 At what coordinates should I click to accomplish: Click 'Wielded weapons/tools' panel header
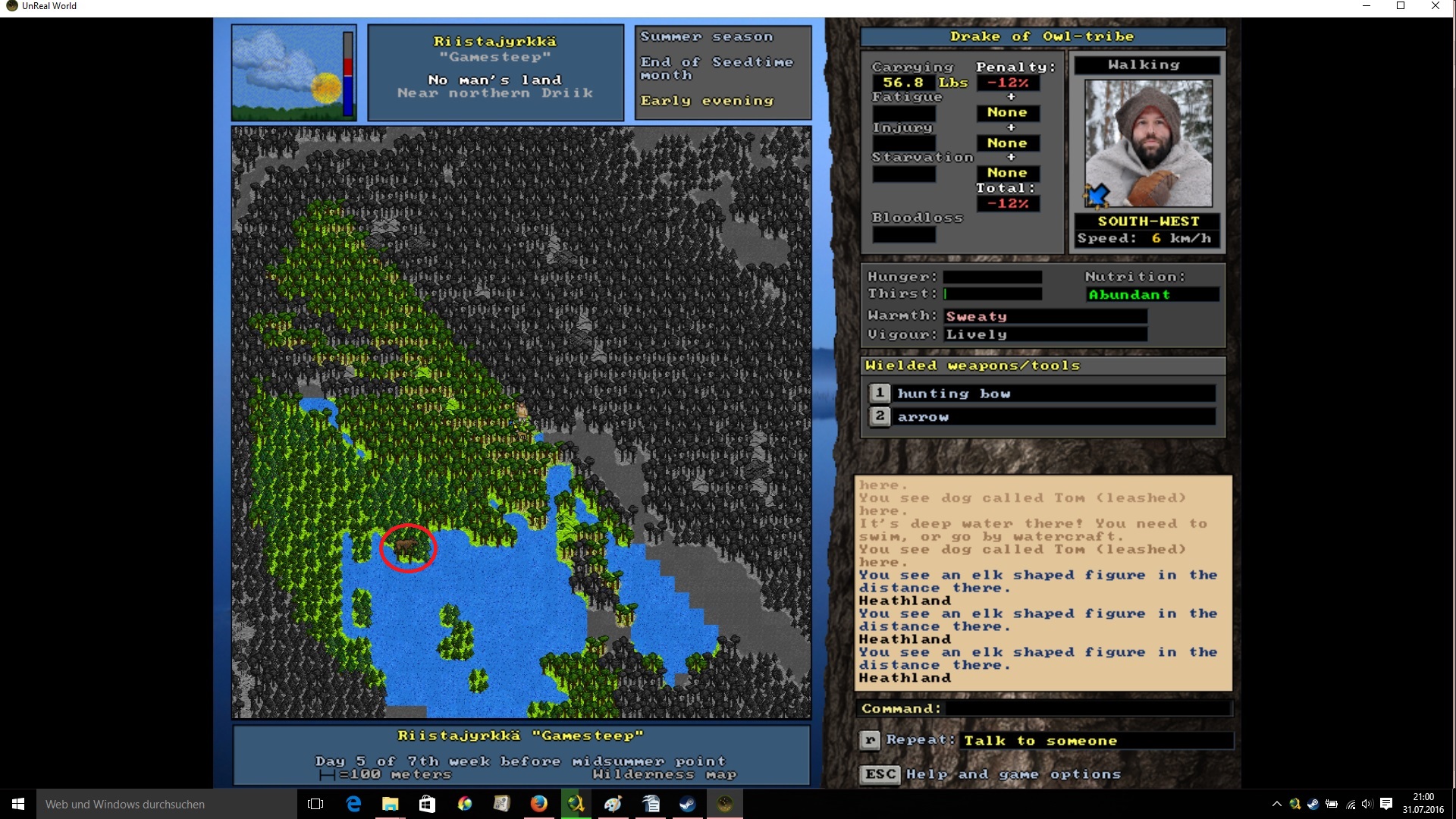point(1042,366)
